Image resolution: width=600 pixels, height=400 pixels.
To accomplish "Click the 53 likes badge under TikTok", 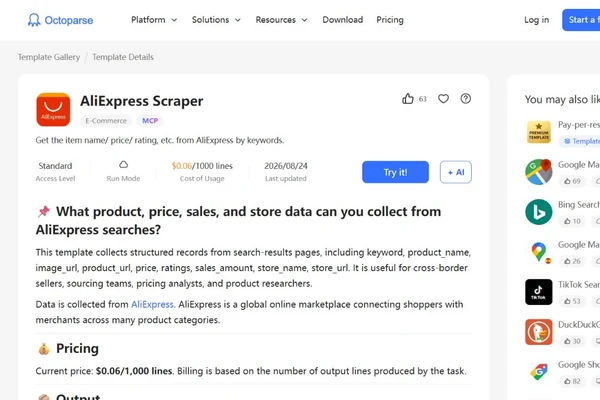I will click(572, 301).
